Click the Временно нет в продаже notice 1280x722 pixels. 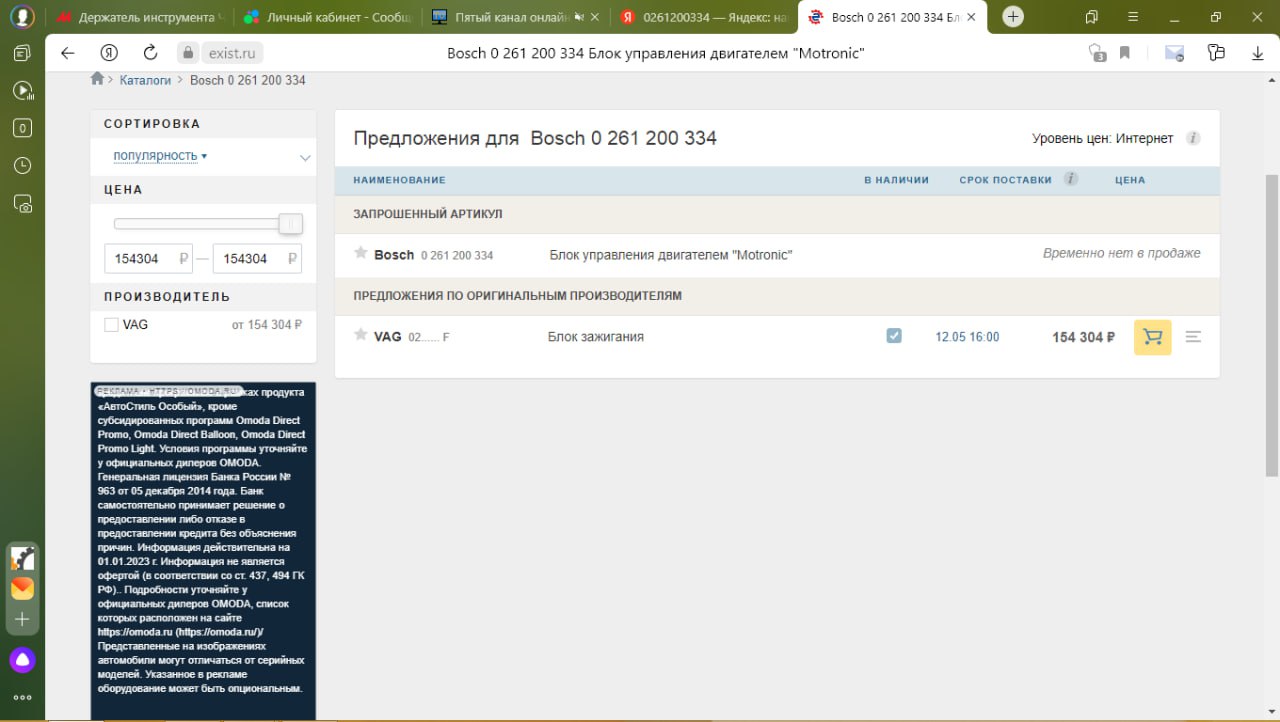pyautogui.click(x=1121, y=254)
